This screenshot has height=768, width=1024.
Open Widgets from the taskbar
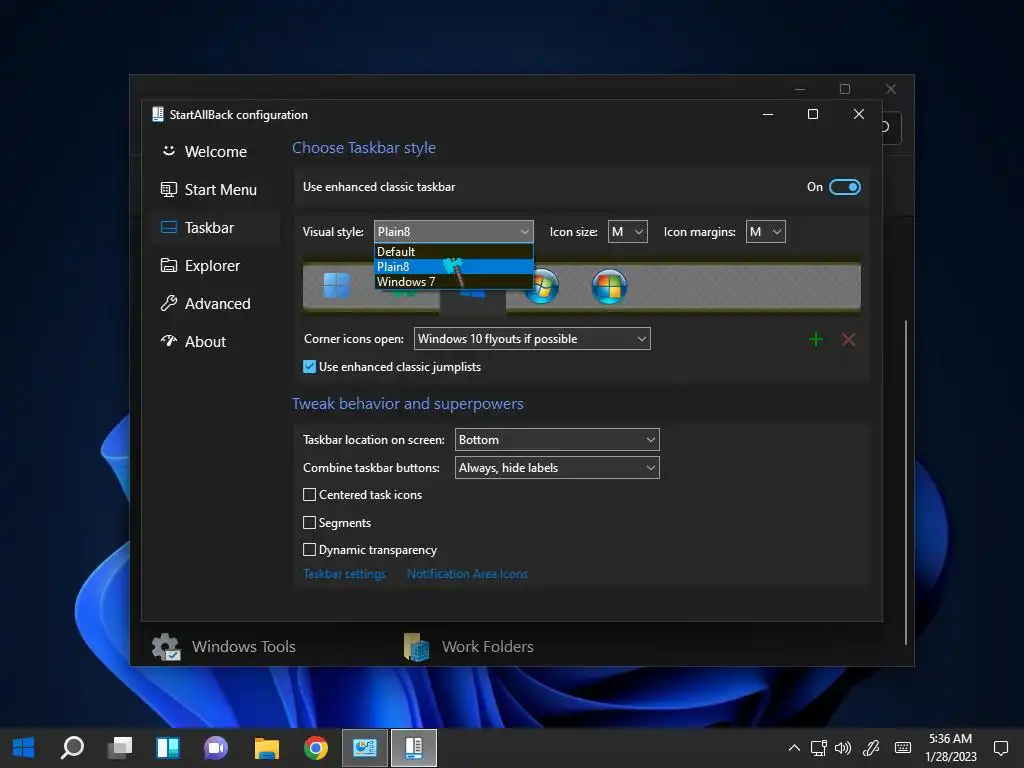(168, 748)
